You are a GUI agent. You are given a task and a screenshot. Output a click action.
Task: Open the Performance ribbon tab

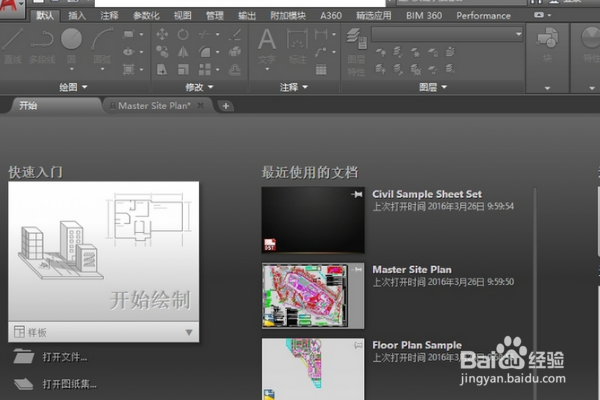pyautogui.click(x=483, y=16)
